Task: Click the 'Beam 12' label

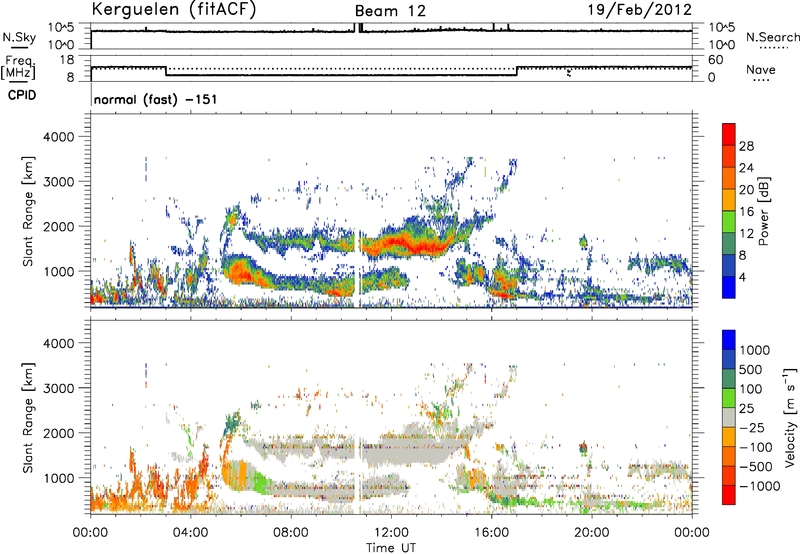Action: 390,11
